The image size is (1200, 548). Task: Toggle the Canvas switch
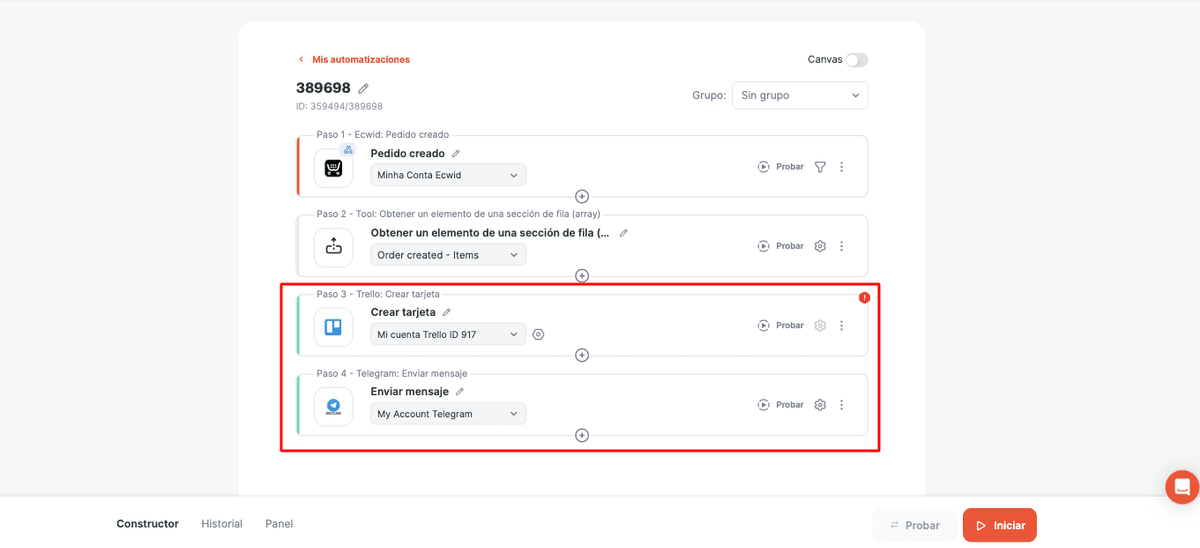856,60
